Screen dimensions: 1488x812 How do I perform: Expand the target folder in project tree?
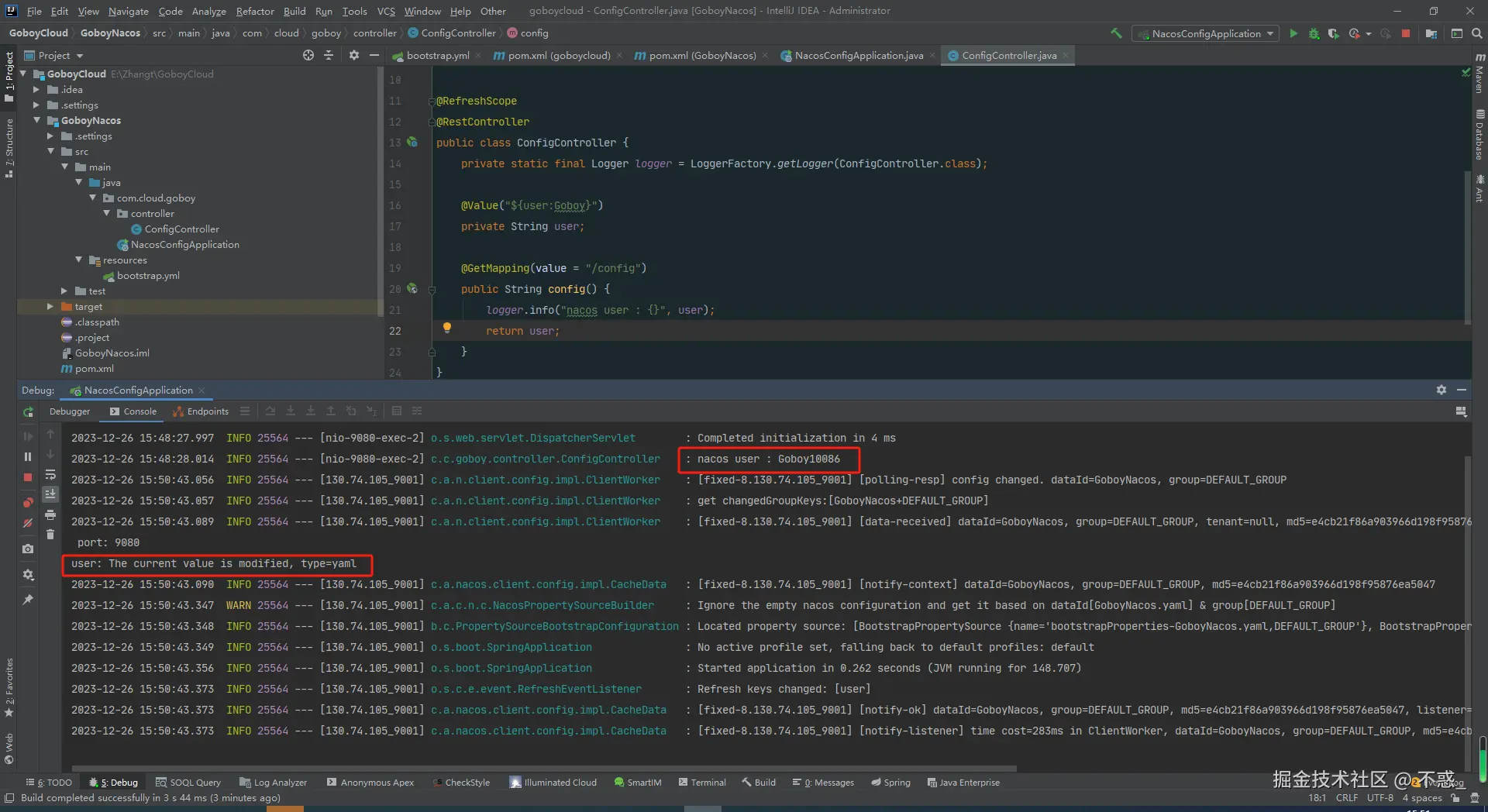click(x=50, y=307)
